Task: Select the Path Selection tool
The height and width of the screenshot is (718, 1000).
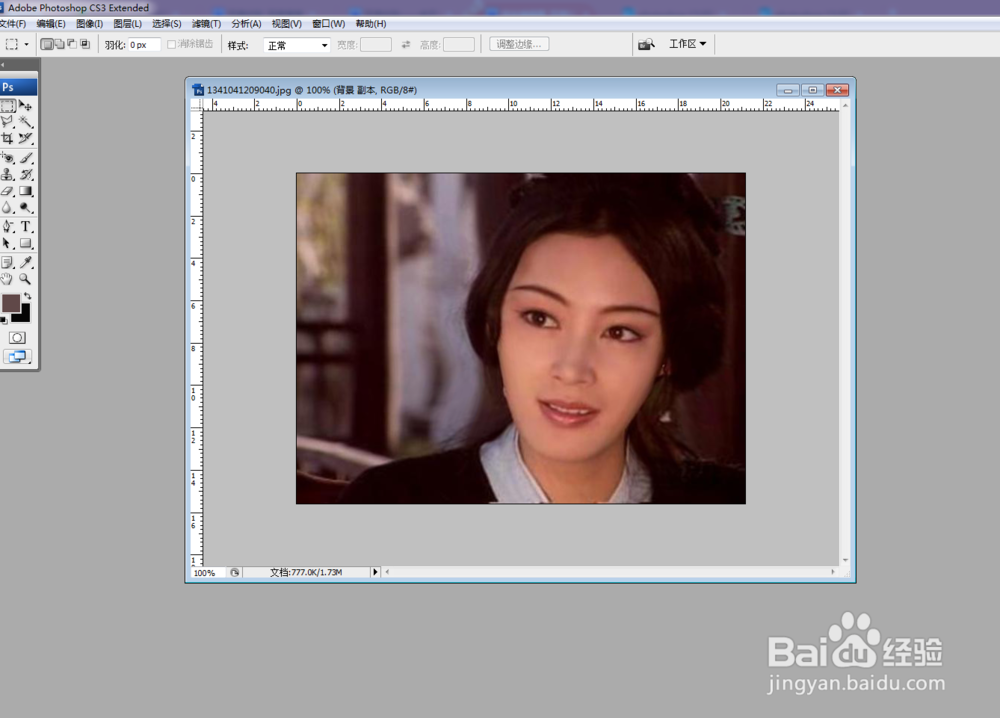Action: pyautogui.click(x=8, y=244)
